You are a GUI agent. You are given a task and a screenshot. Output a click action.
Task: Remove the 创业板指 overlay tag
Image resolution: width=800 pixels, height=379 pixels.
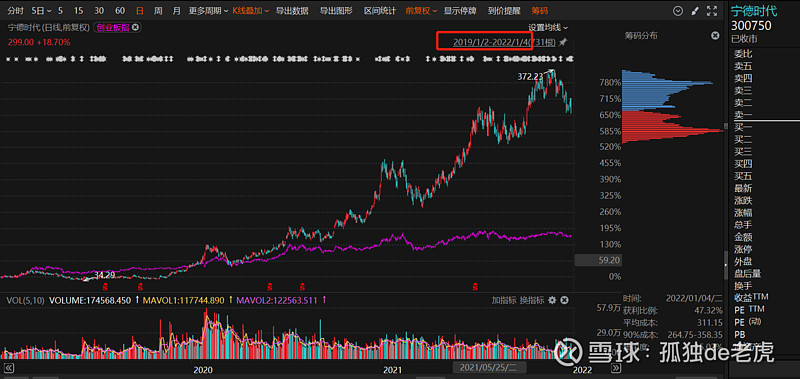point(135,28)
